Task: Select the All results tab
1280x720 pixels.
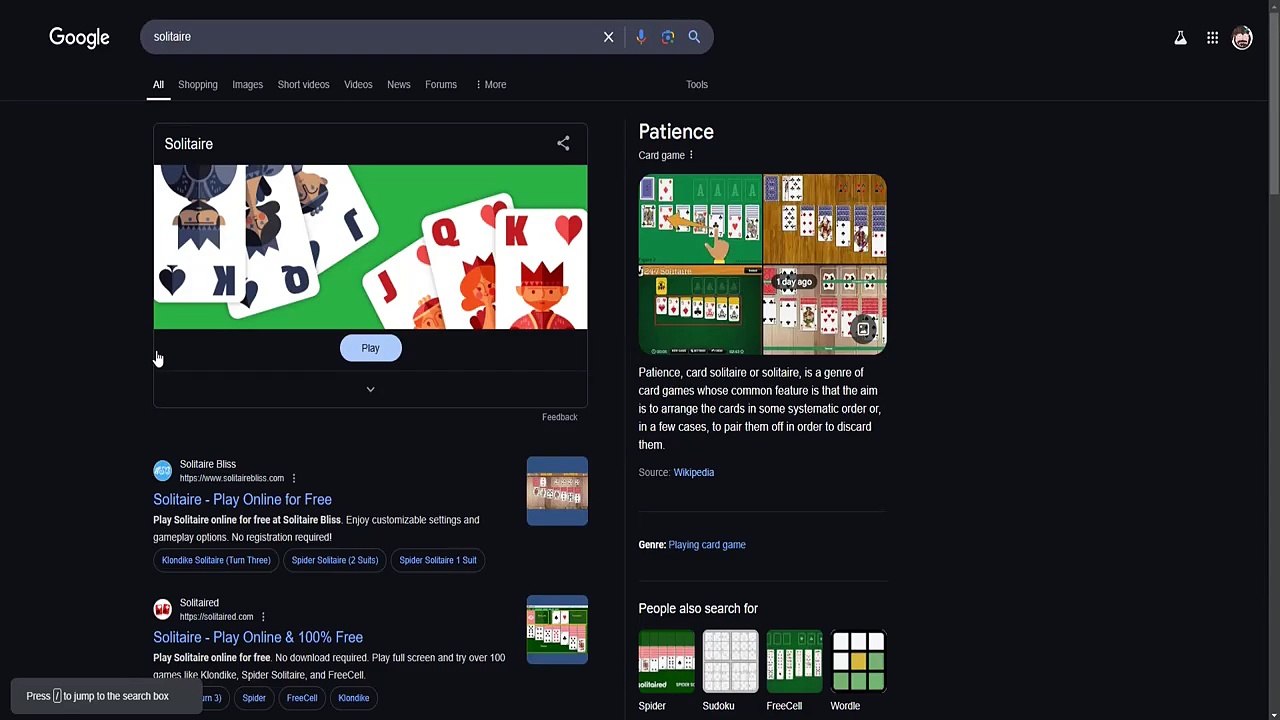Action: (x=158, y=85)
